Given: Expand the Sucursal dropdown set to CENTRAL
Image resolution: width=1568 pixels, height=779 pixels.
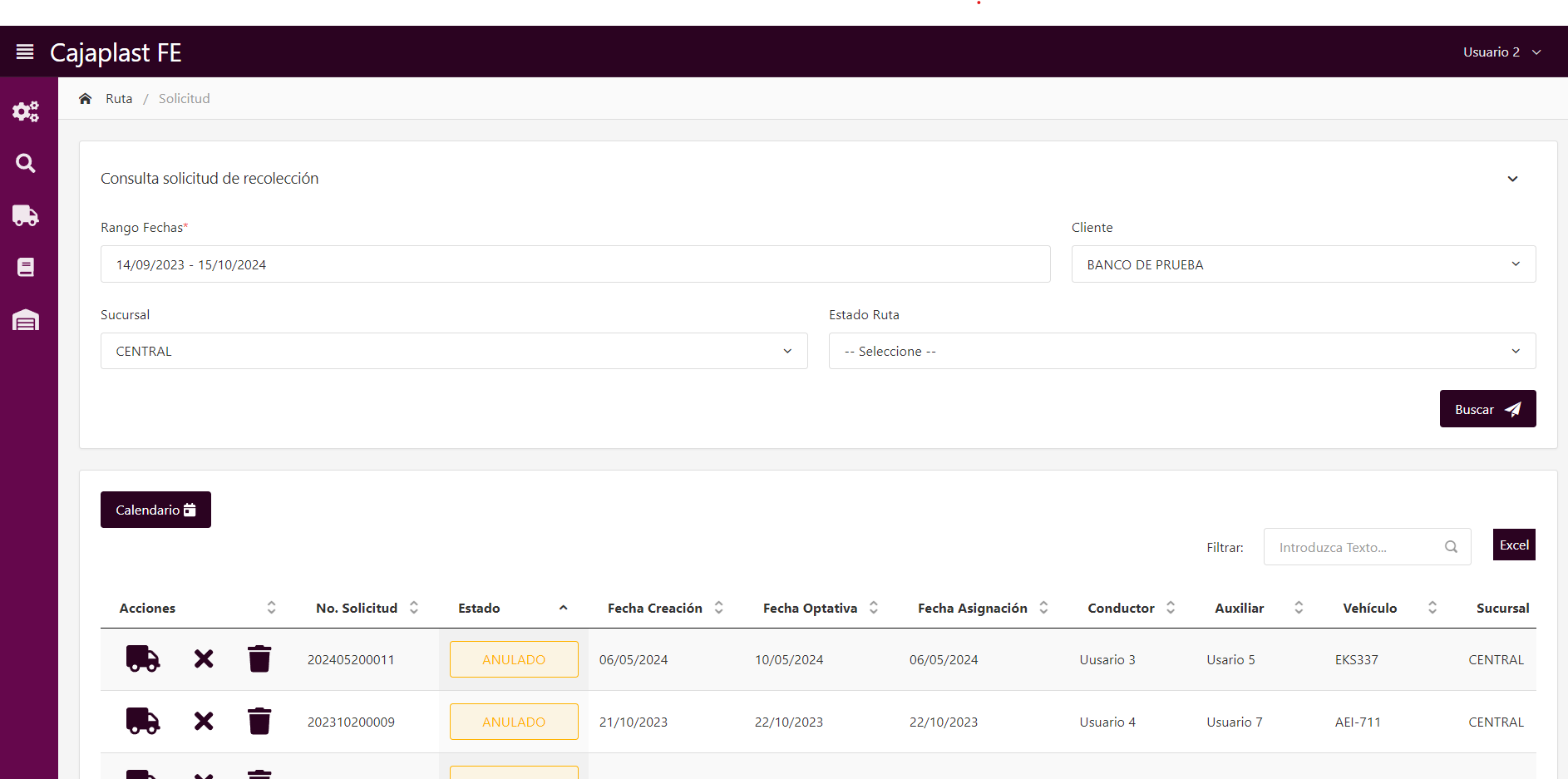Looking at the screenshot, I should tap(453, 351).
